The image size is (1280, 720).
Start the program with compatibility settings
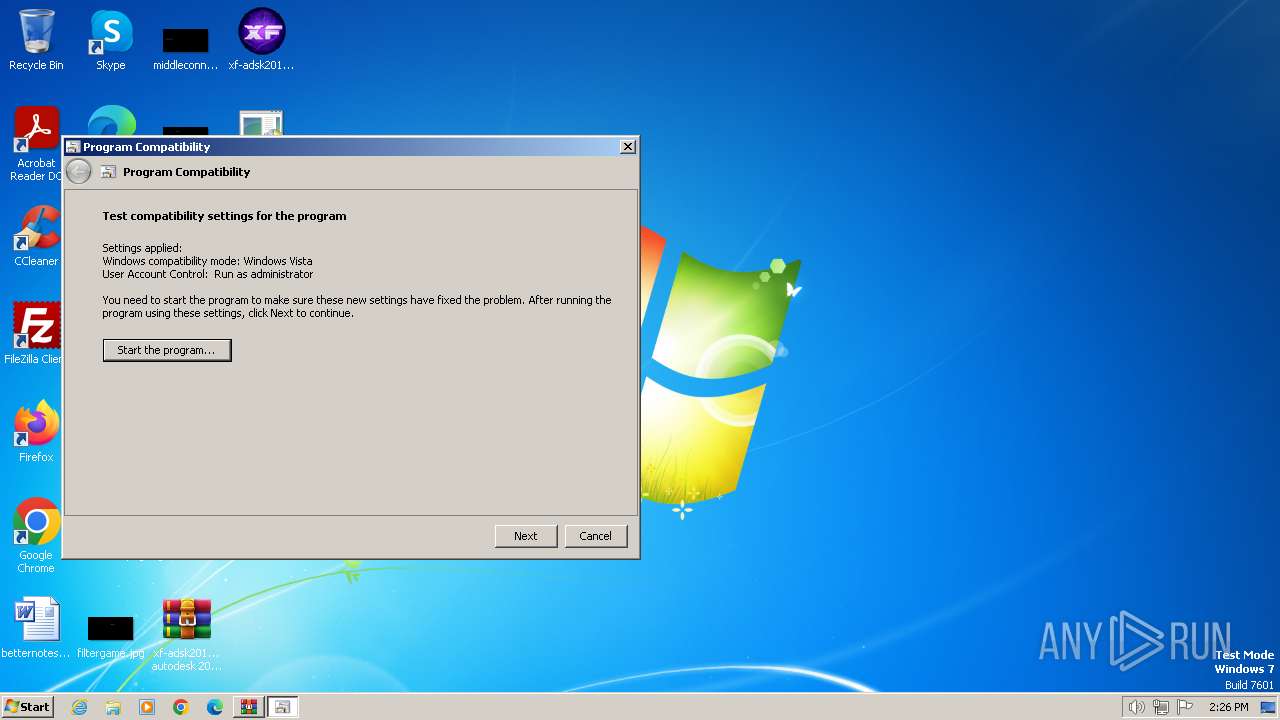pos(167,350)
